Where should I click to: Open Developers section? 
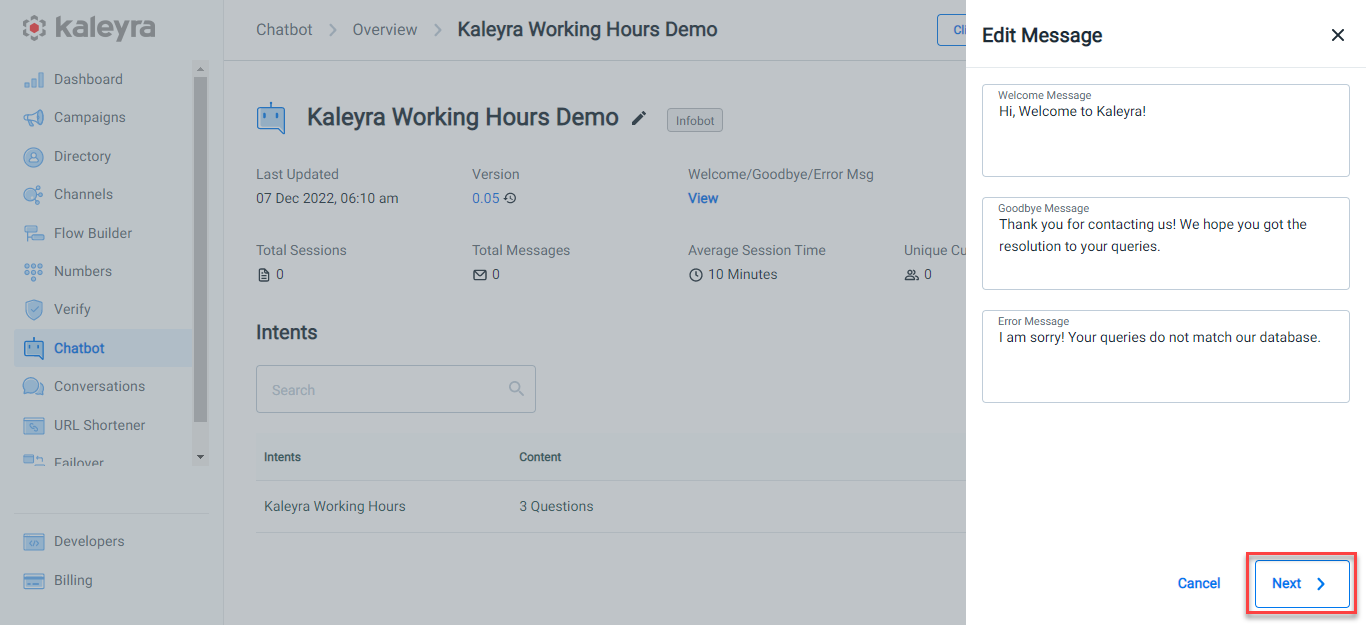89,542
